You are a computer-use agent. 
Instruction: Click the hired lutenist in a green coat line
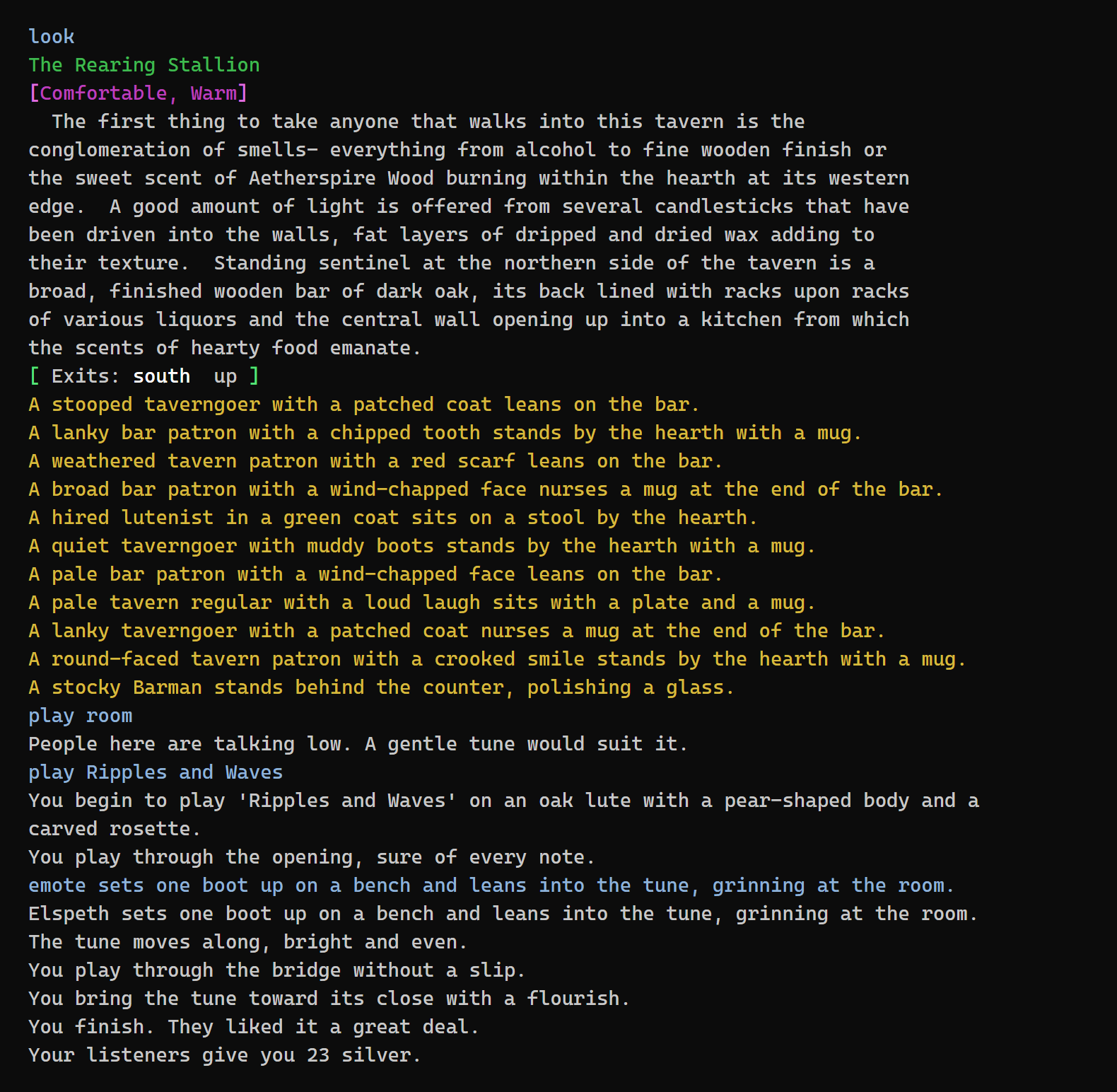[x=393, y=518]
